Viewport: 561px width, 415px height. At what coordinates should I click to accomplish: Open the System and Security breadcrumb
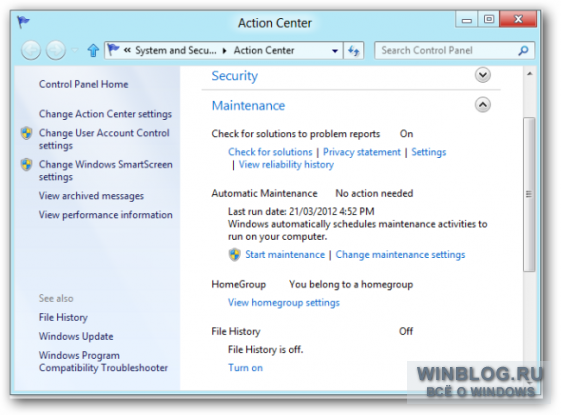click(176, 50)
